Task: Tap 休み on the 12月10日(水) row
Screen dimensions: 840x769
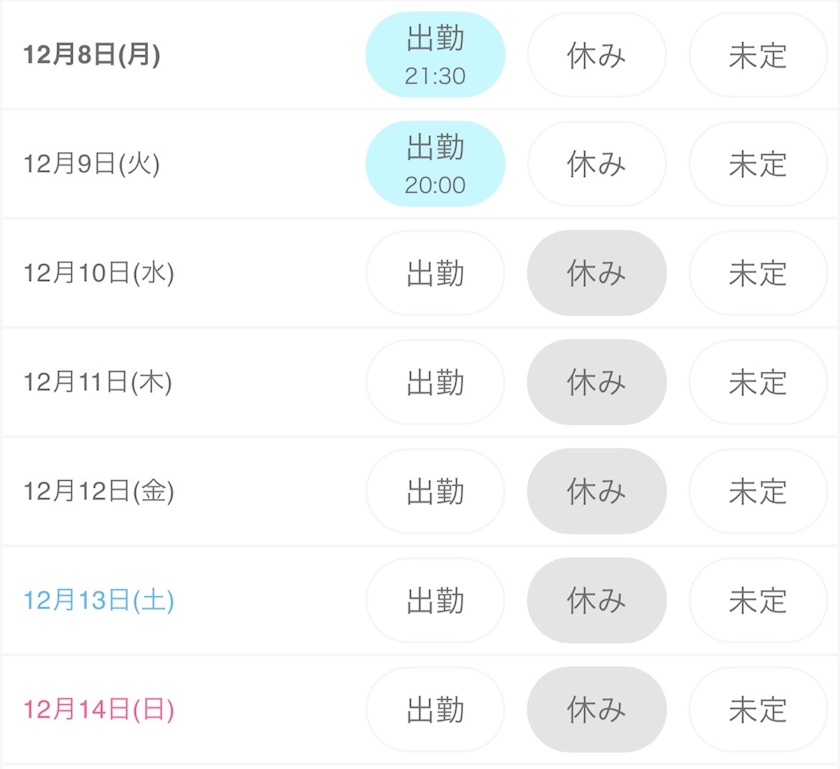Action: (596, 273)
